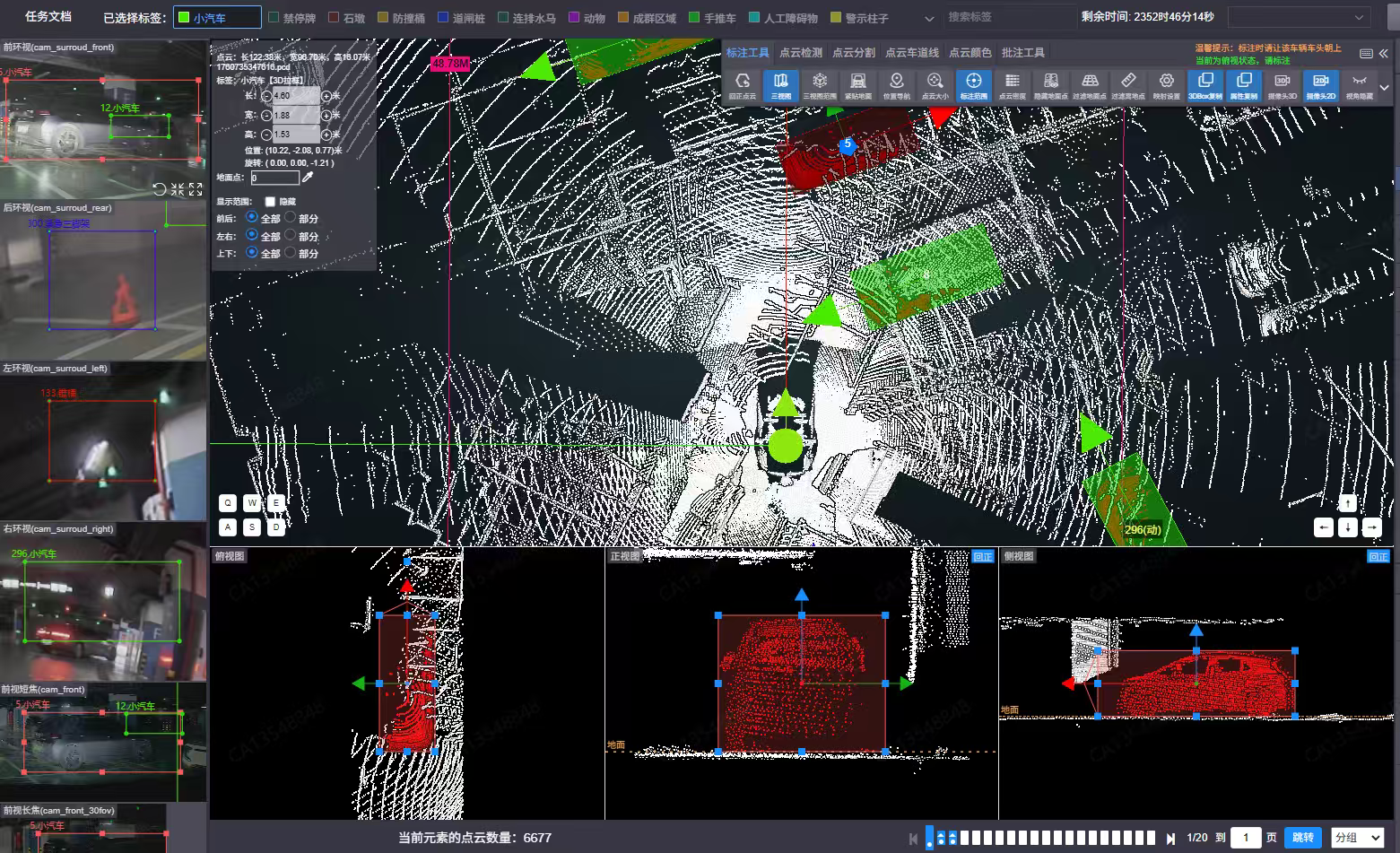Expand the label list chevron beside 警示柱子
The image size is (1400, 853).
pyautogui.click(x=929, y=18)
